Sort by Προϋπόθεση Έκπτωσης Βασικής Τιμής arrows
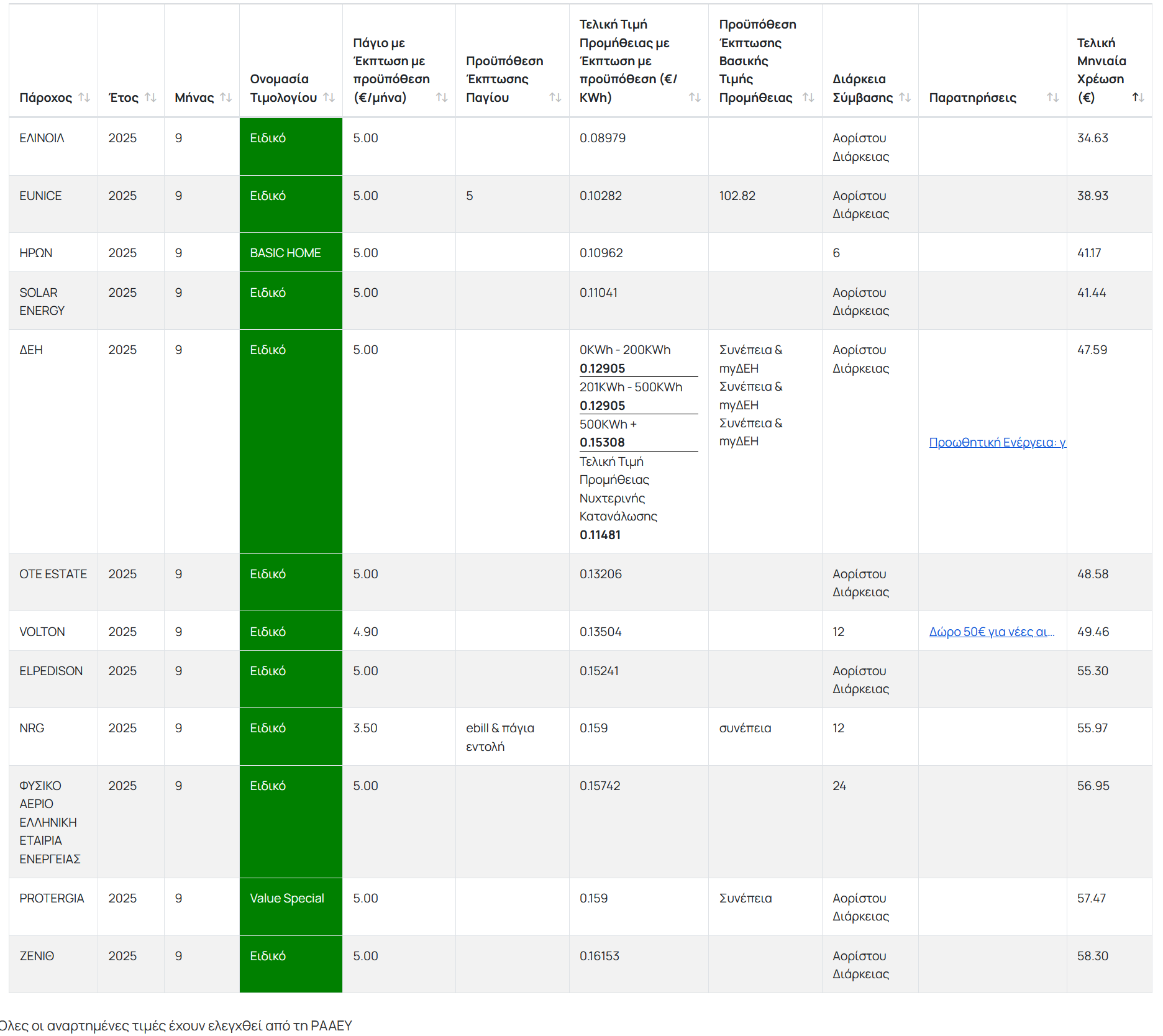The image size is (1163, 1036). [x=808, y=98]
